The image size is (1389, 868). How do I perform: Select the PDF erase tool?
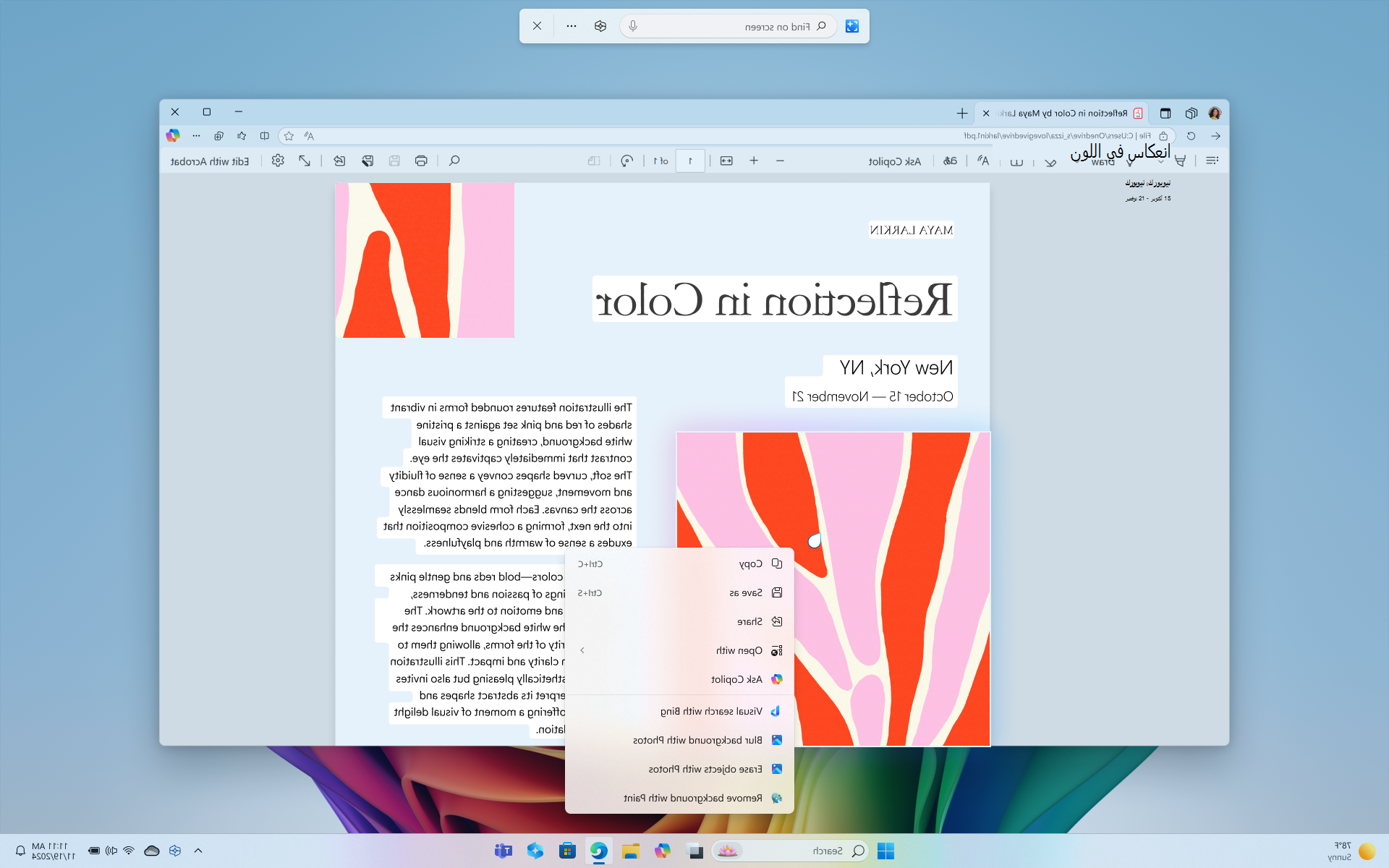click(1050, 162)
